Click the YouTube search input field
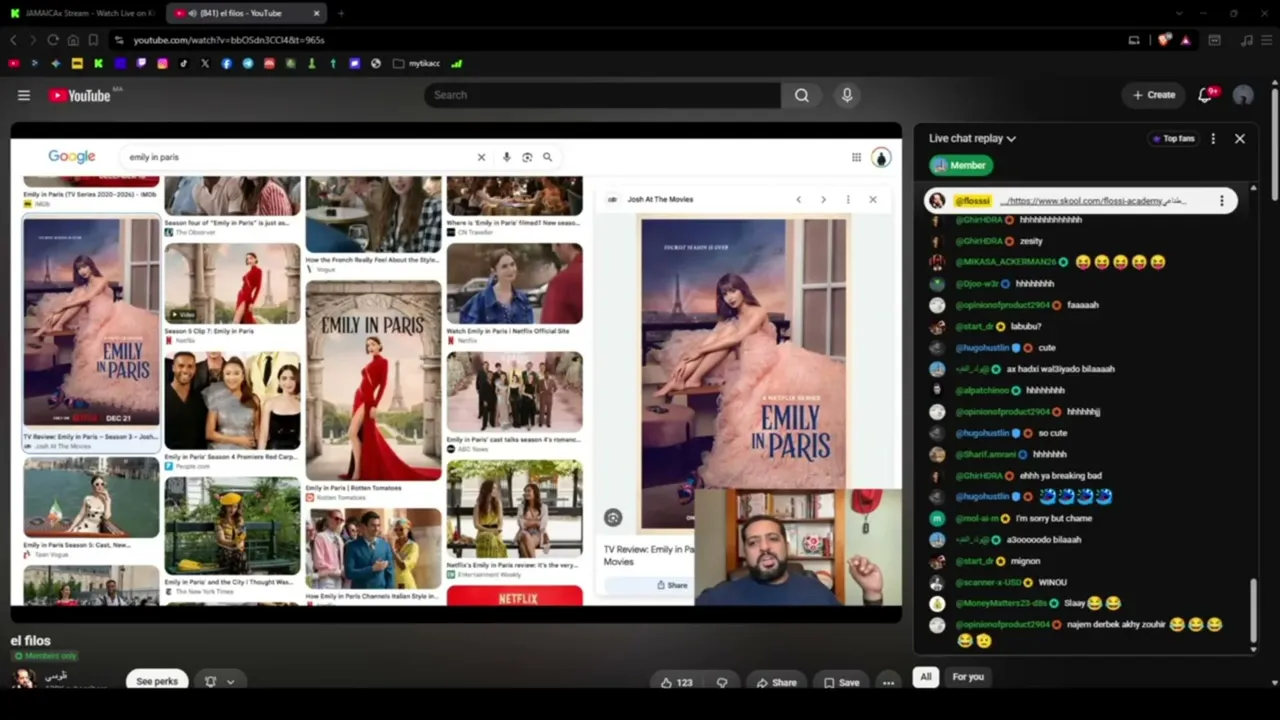 click(602, 95)
